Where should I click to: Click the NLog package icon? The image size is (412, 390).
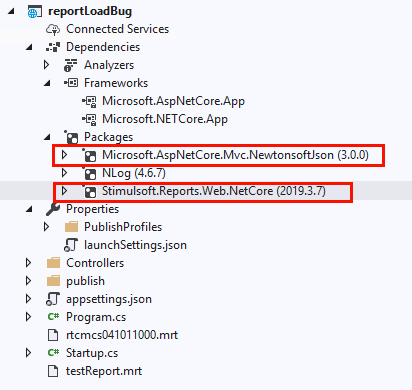(x=89, y=173)
